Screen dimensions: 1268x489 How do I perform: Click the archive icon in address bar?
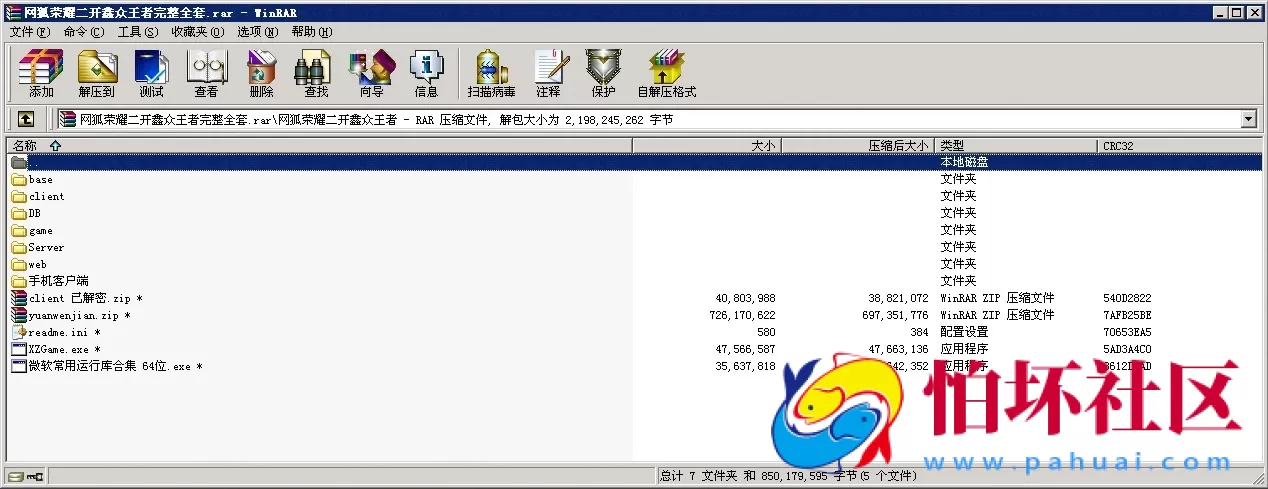coord(68,120)
